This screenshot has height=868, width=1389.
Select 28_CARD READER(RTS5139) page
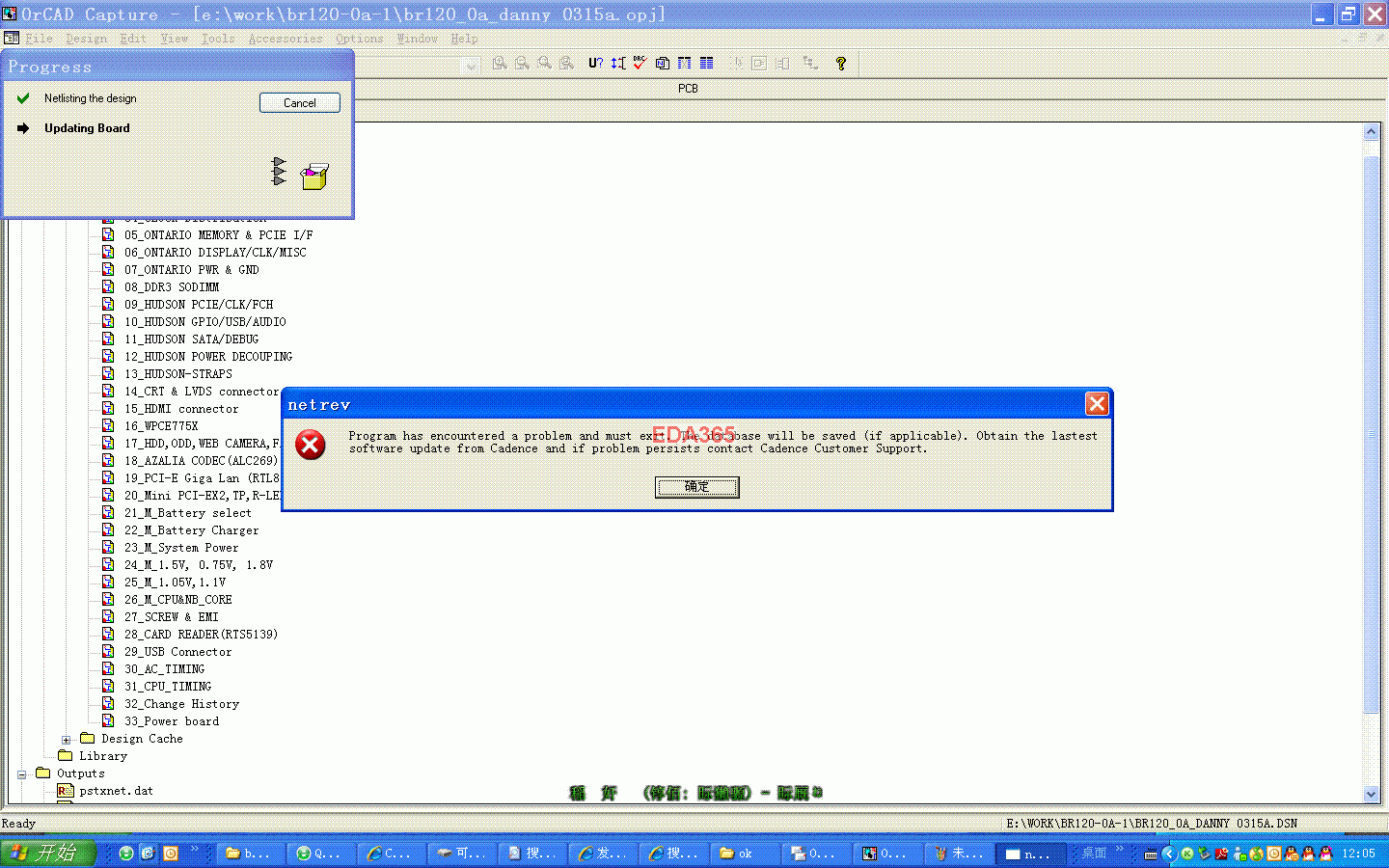(201, 634)
